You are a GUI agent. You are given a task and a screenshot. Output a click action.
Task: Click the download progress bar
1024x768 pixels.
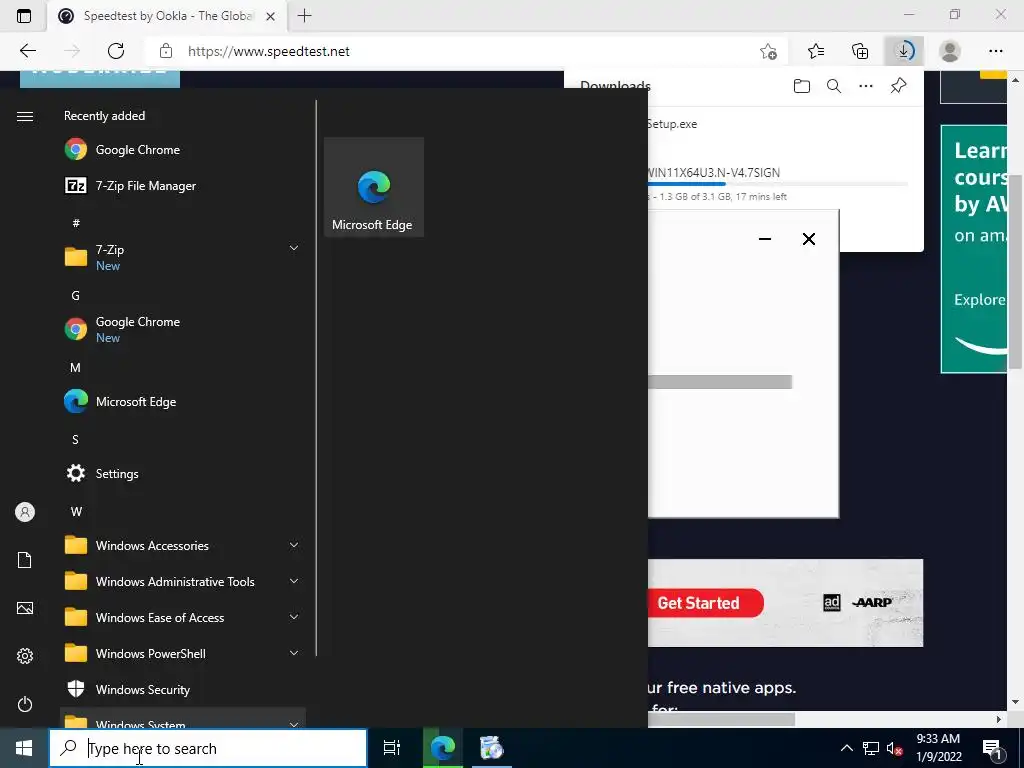click(777, 185)
